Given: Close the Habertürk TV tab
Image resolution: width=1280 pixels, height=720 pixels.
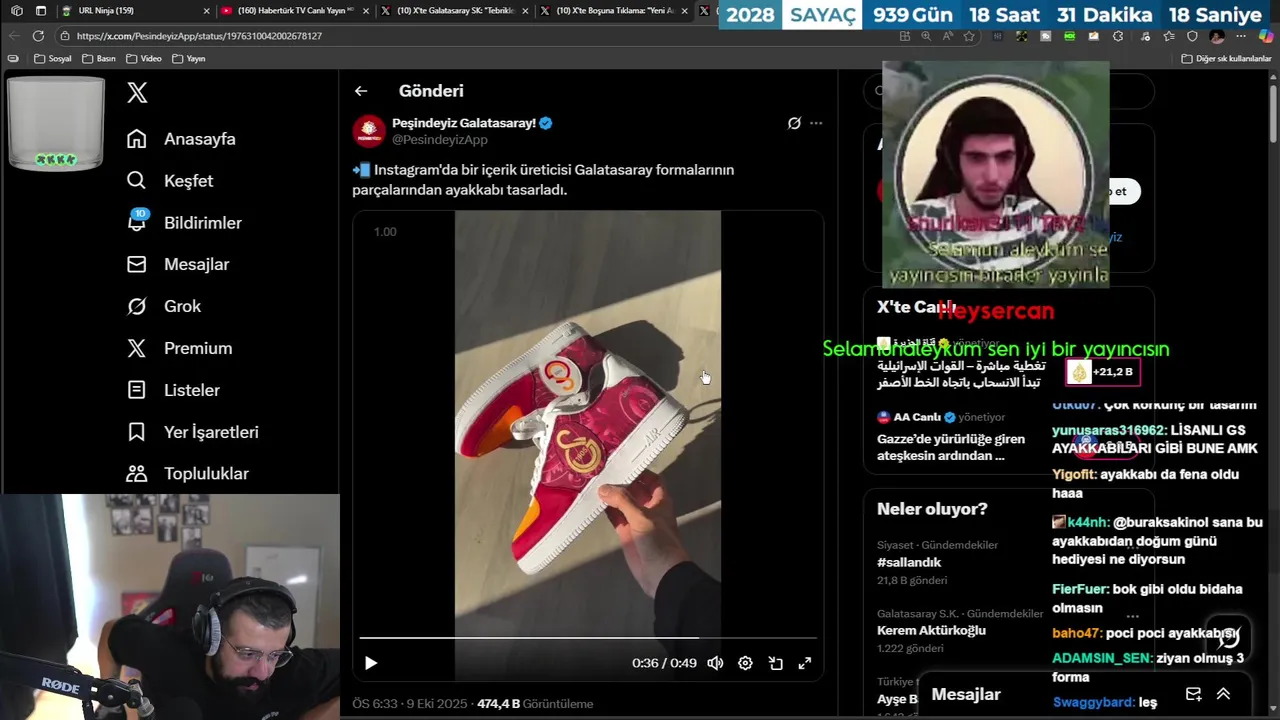Looking at the screenshot, I should tap(365, 11).
